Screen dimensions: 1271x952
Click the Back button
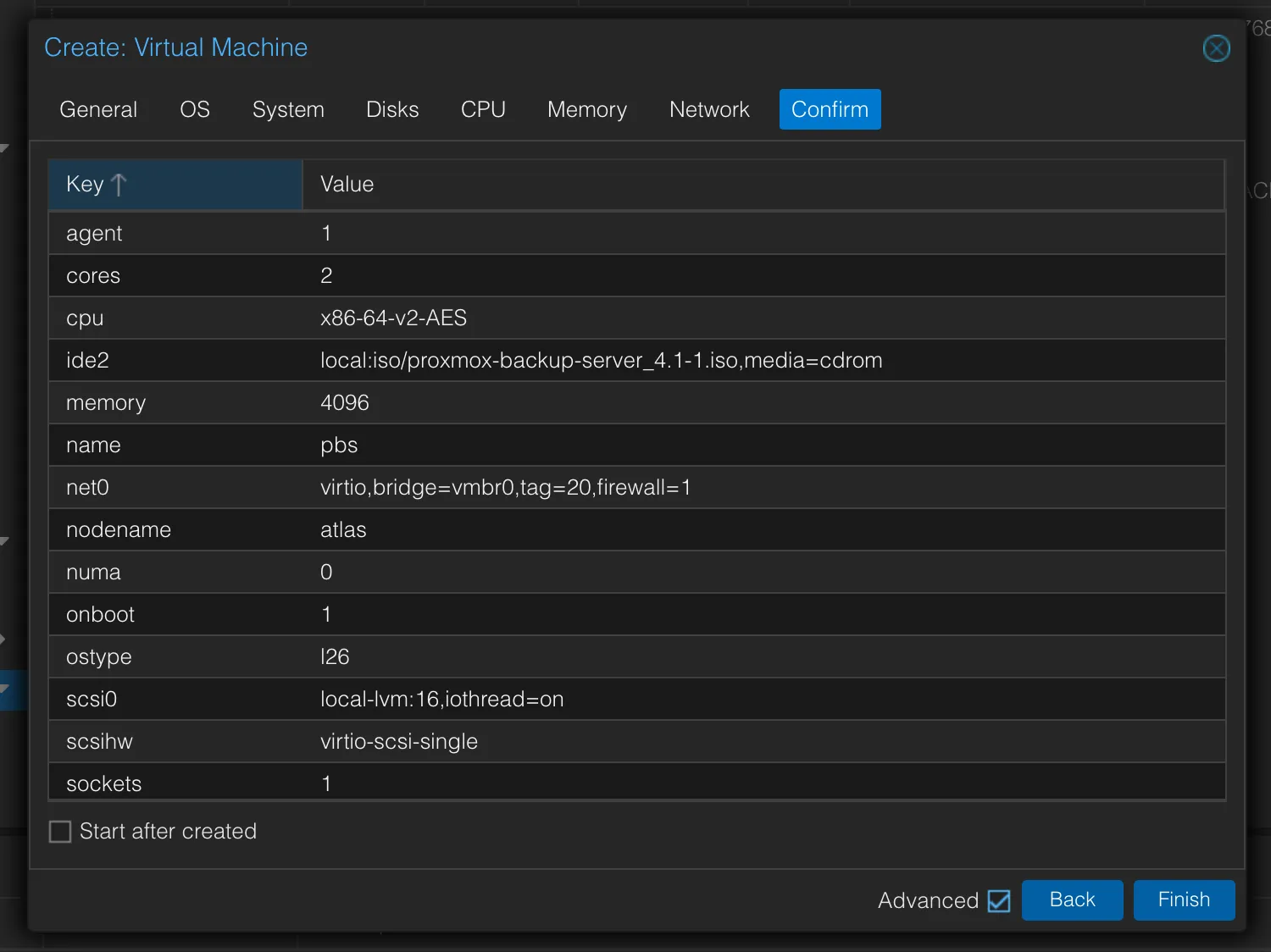click(1073, 899)
